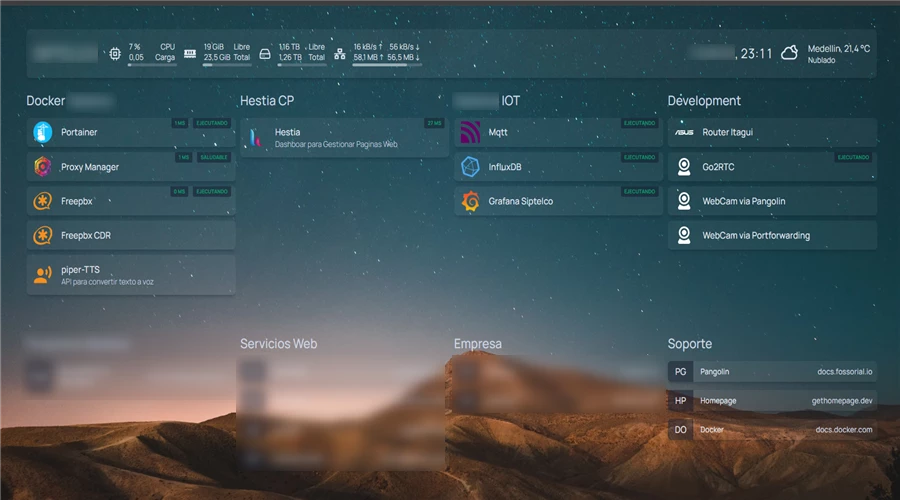
Task: Click the Go2RTC webcam icon
Action: (684, 167)
